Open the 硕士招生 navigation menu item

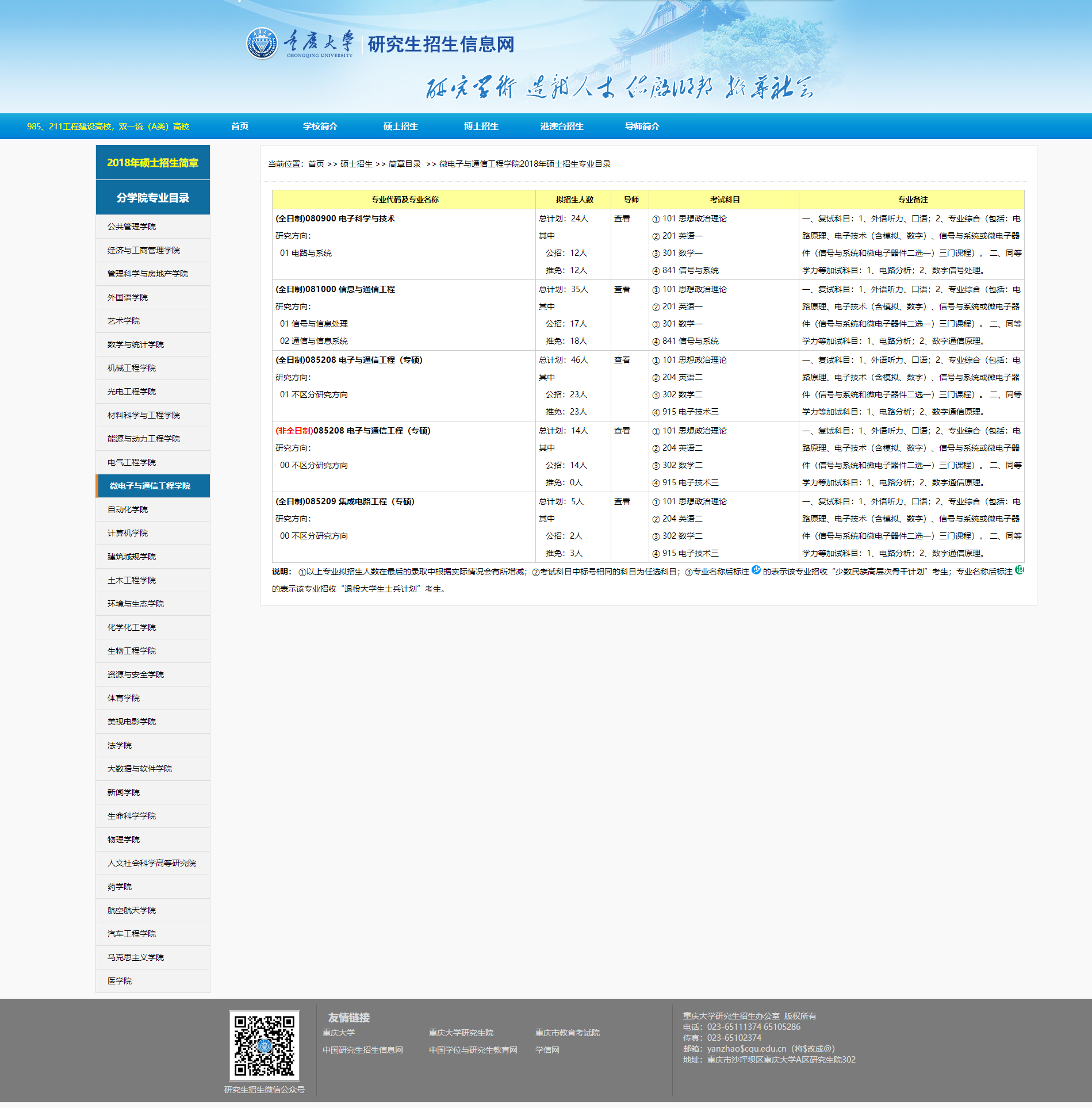click(x=400, y=126)
